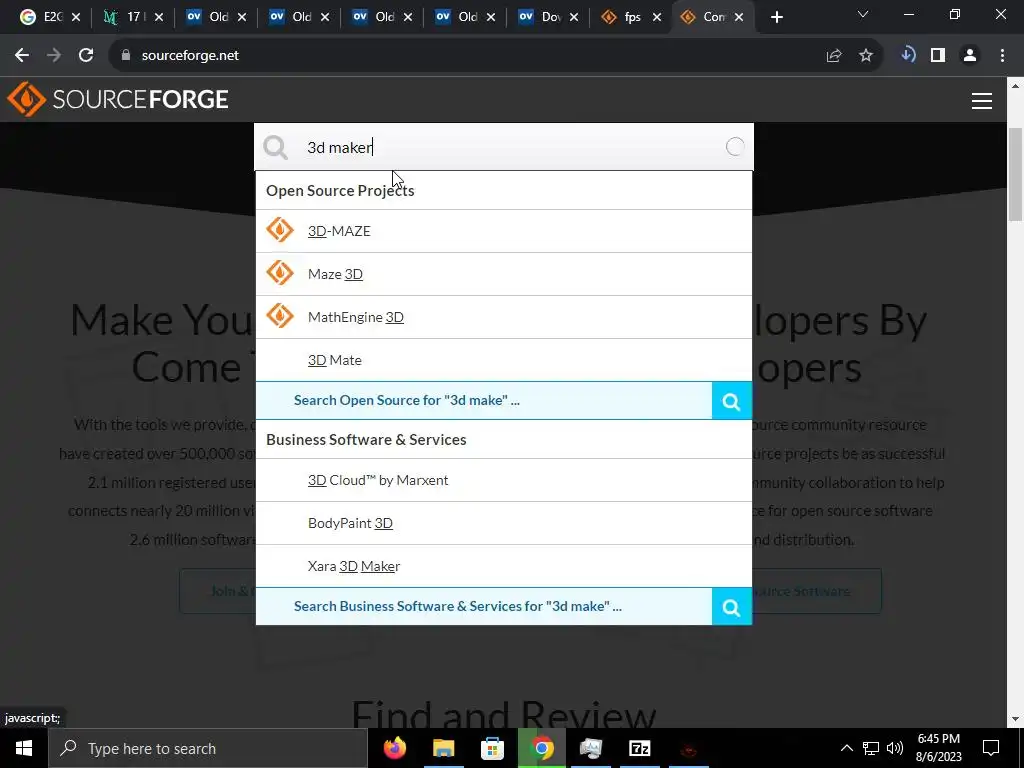Click the Chrome taskbar icon
This screenshot has width=1024, height=768.
tap(541, 748)
